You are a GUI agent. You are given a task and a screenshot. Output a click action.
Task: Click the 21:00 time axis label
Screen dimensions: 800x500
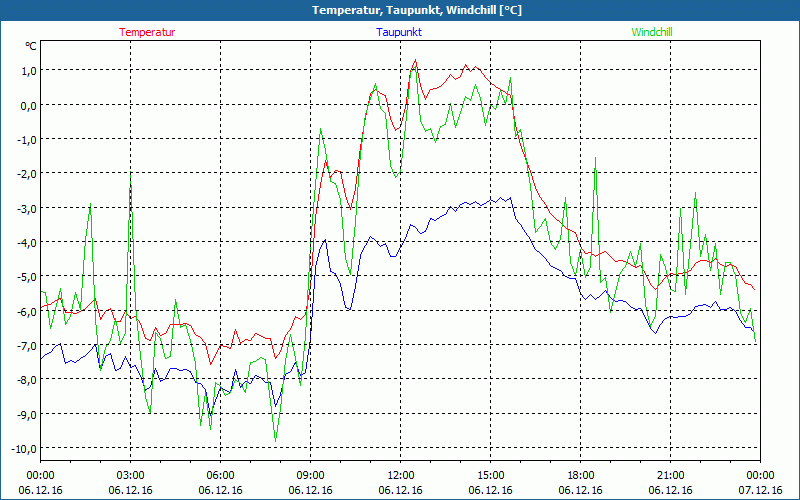click(x=670, y=476)
